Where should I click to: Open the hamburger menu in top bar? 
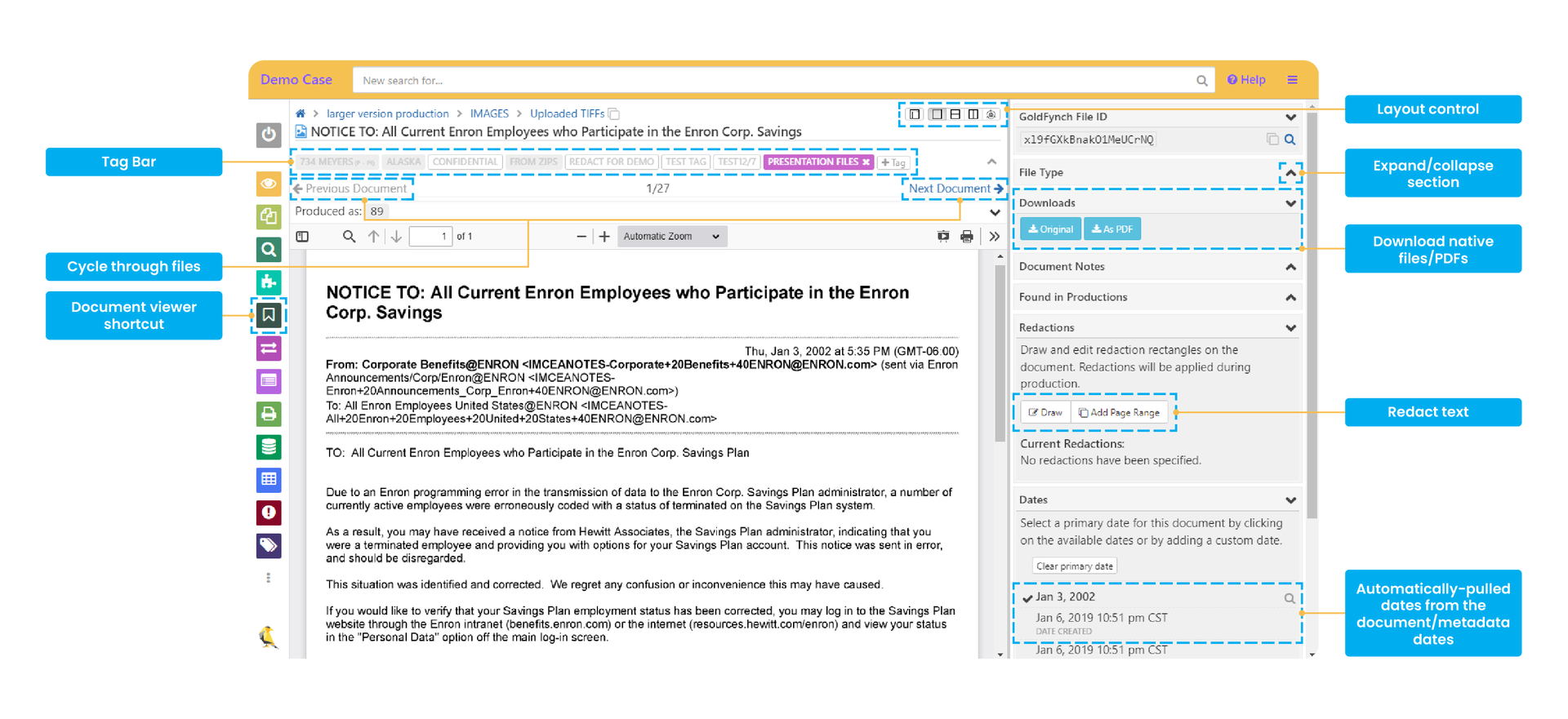tap(1292, 80)
